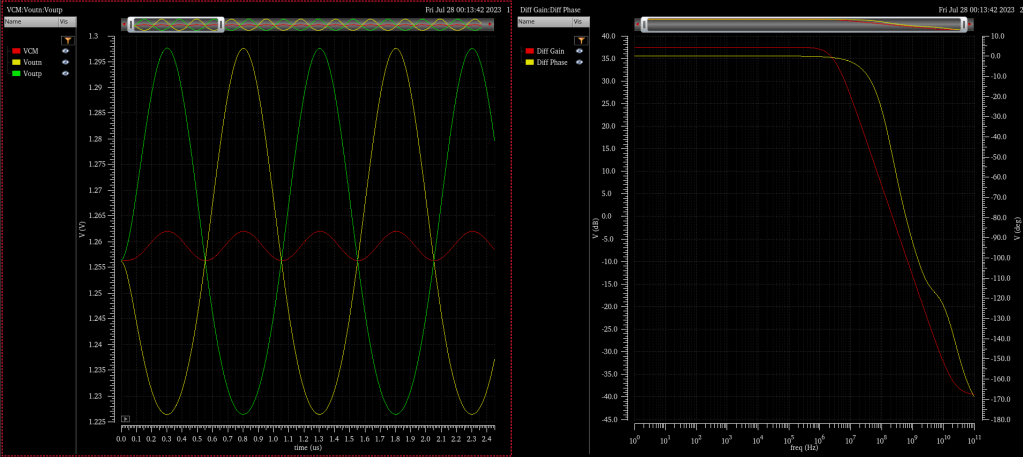Click the filter icon in VCM legend panel
The width and height of the screenshot is (1023, 457).
(68, 40)
